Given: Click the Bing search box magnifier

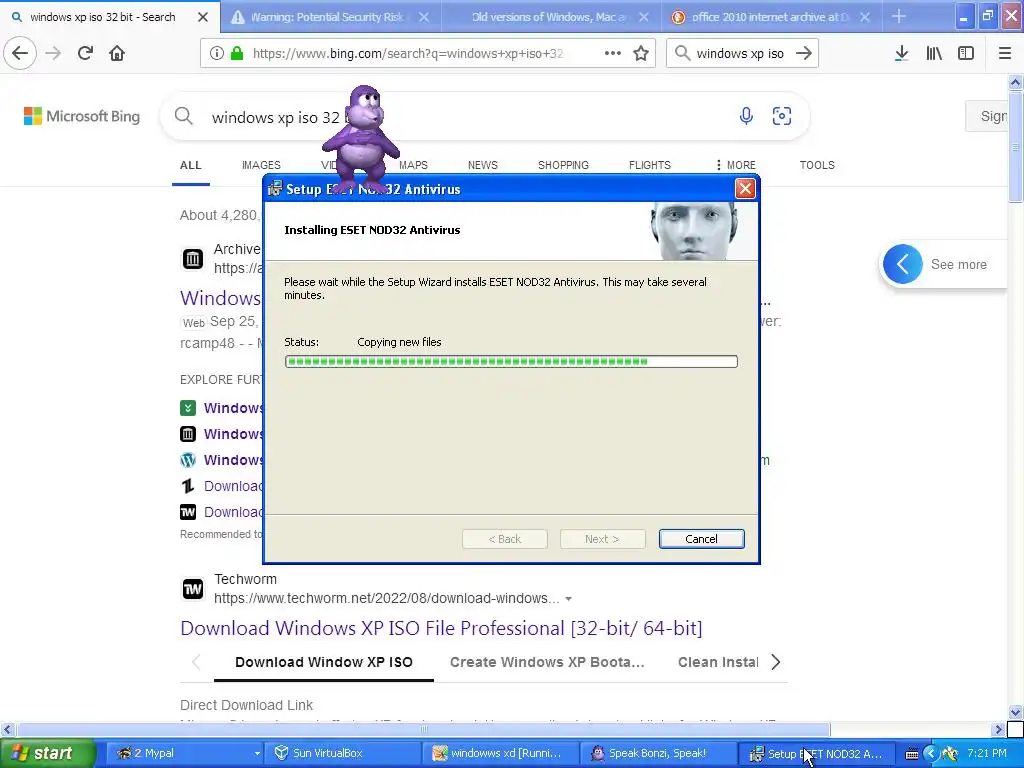Looking at the screenshot, I should coord(184,116).
